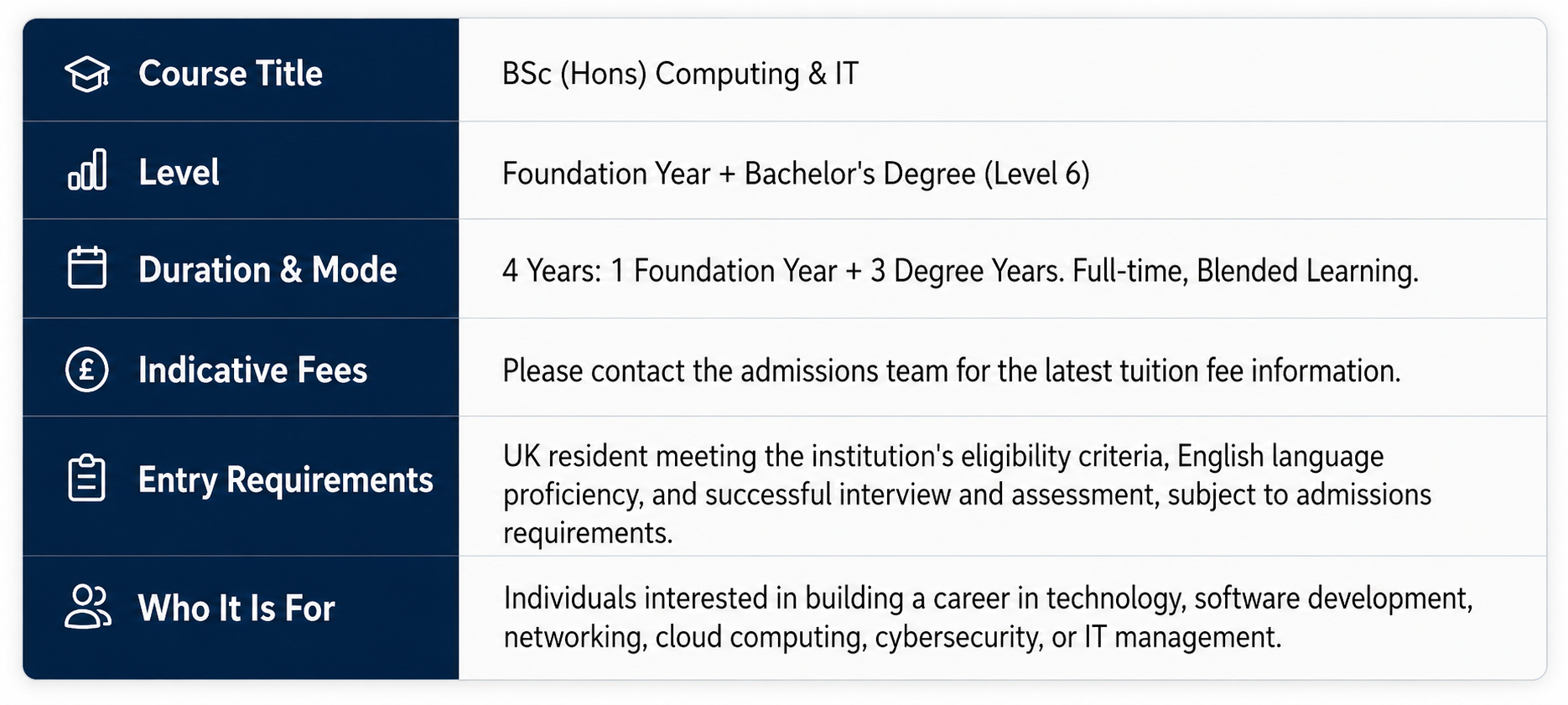This screenshot has height=705, width=1568.
Task: Click the UK resident eligibility criteria text
Action: [943, 456]
